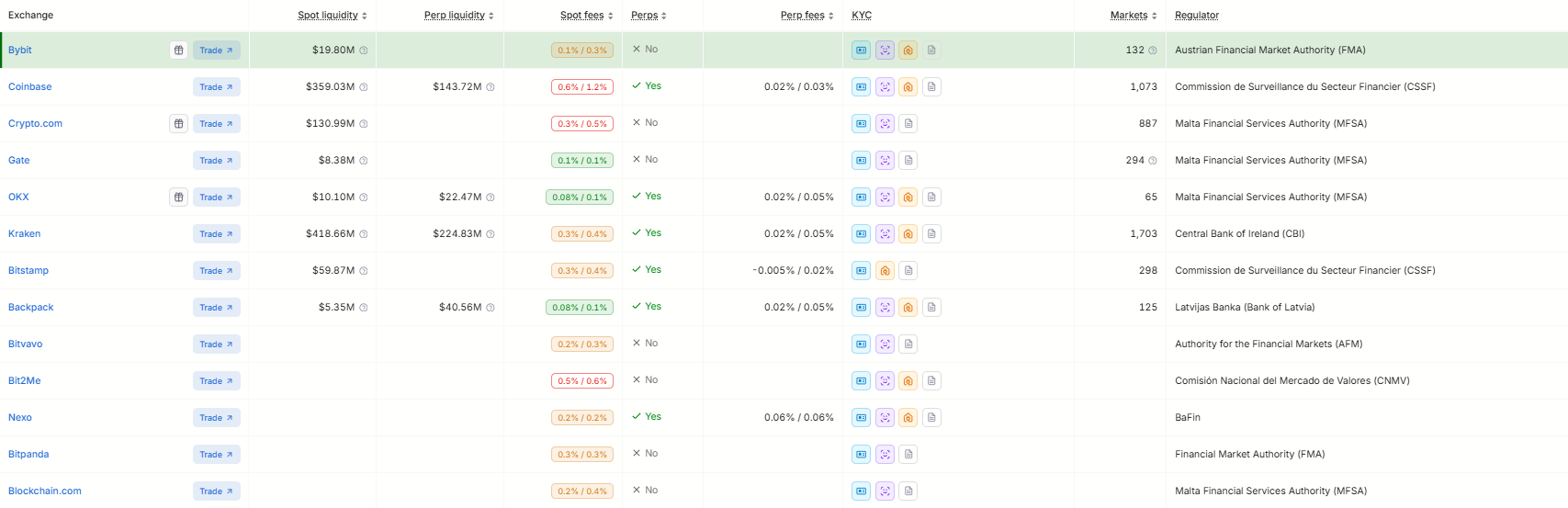This screenshot has width=1568, height=508.
Task: Click Nexo's 0.06% / 0.06% perp fees
Action: point(799,417)
